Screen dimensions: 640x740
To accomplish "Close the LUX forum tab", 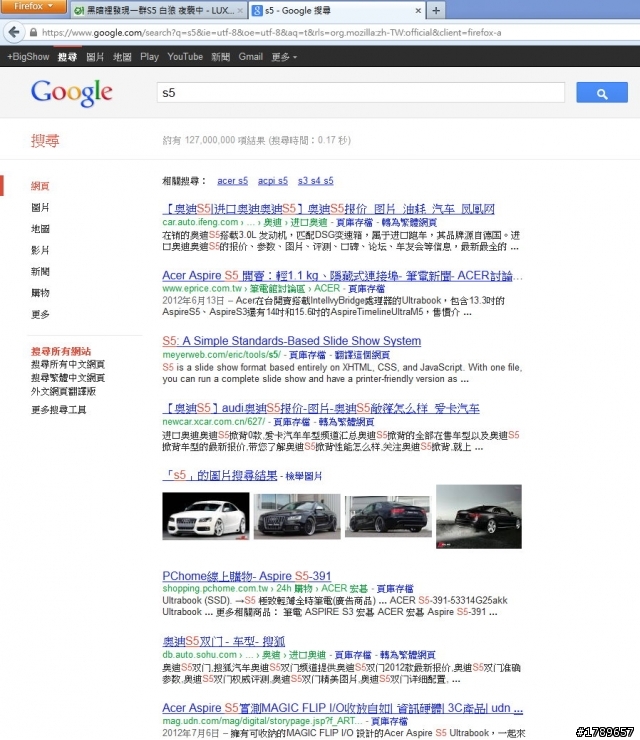I will pos(240,10).
